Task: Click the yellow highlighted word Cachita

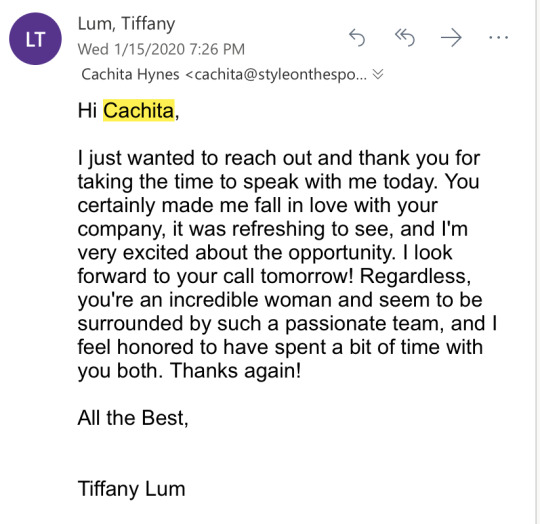Action: (139, 111)
